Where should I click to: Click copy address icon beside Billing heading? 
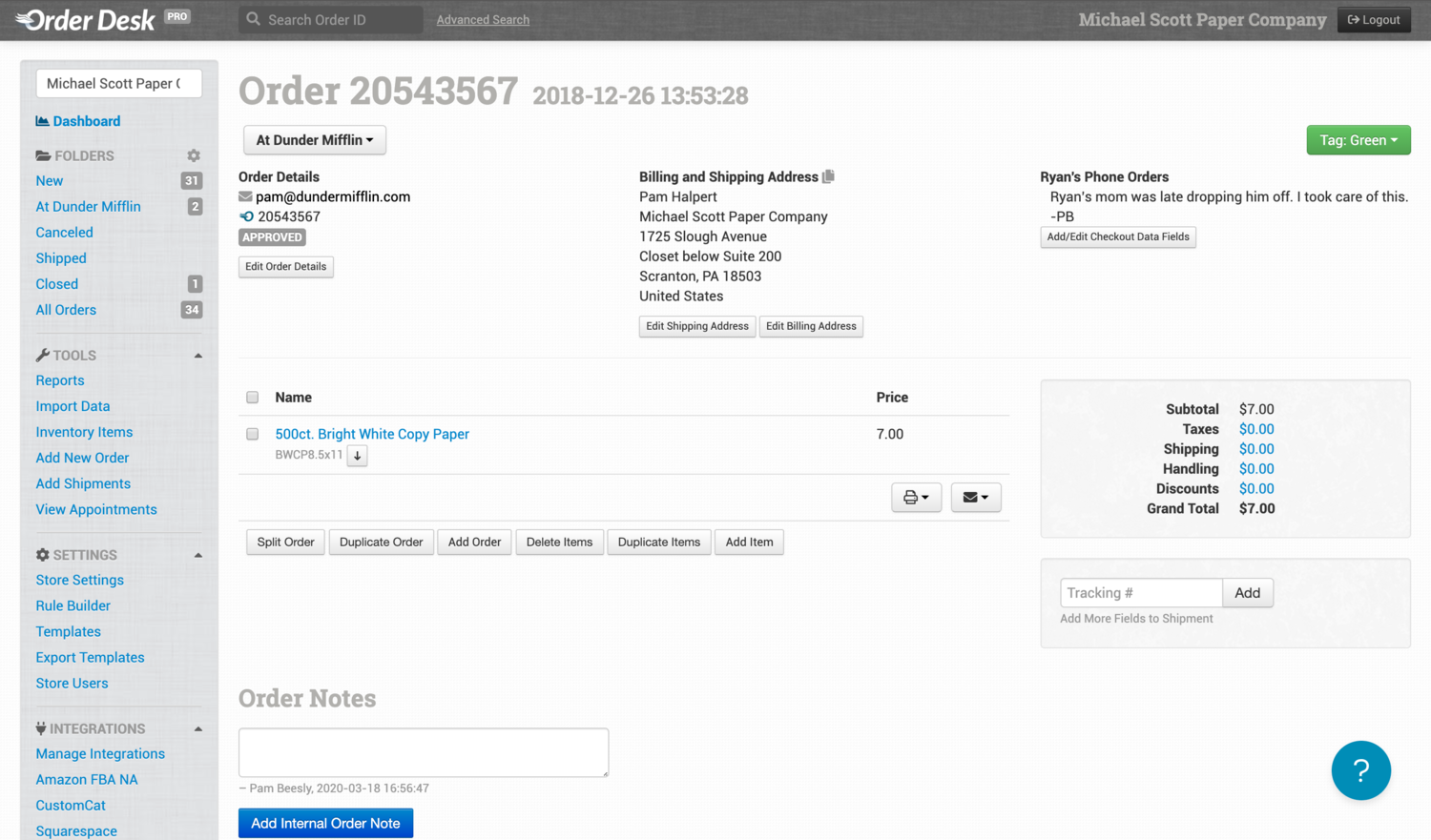(x=828, y=176)
